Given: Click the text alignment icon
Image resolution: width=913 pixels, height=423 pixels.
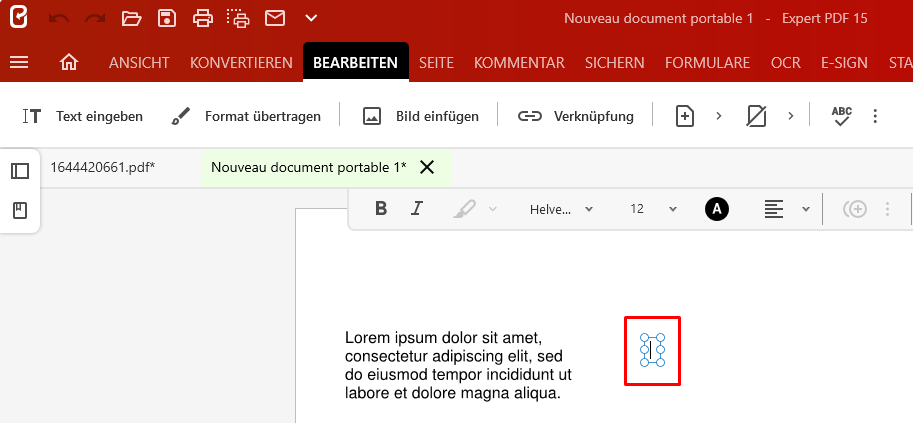Looking at the screenshot, I should coord(774,209).
